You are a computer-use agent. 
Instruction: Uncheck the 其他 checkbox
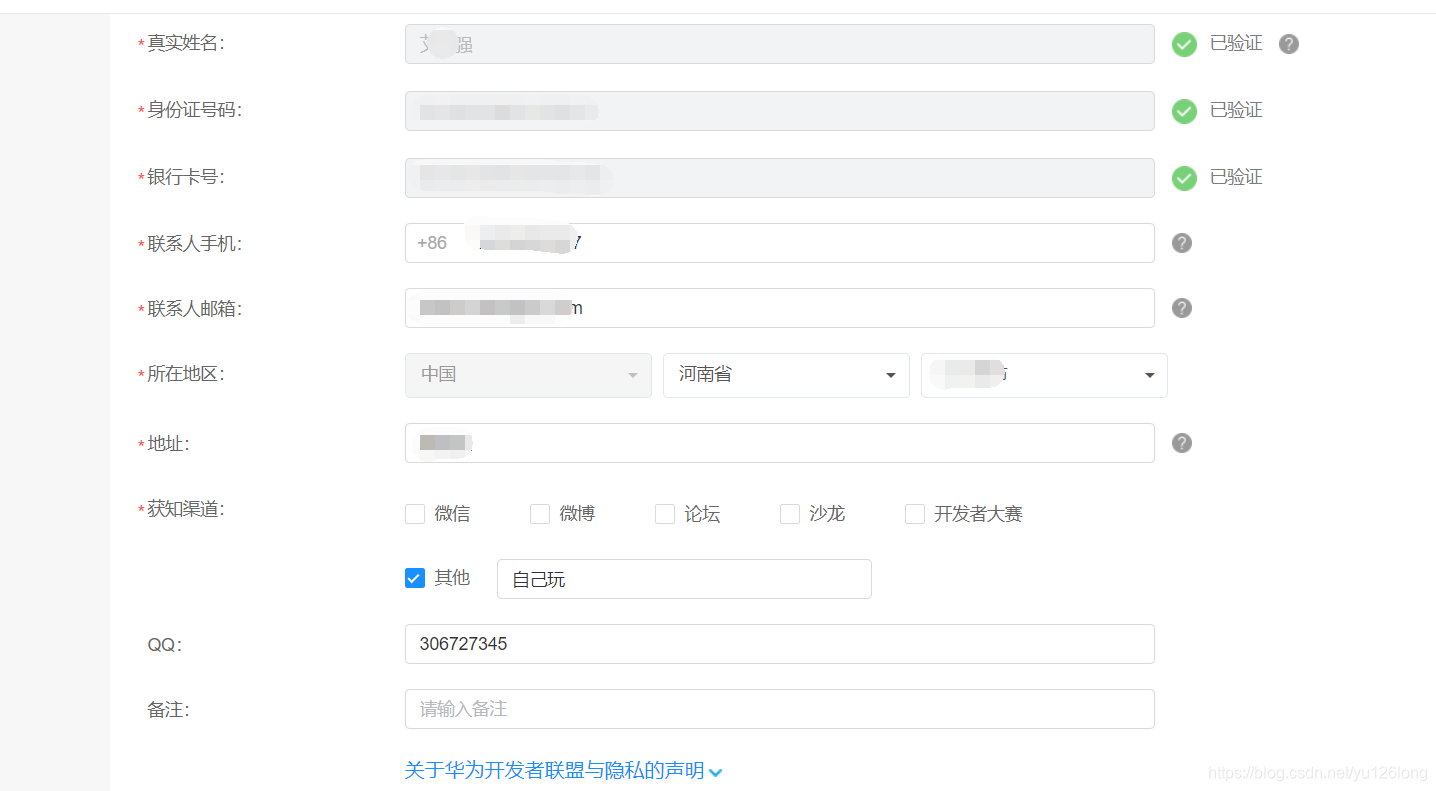tap(415, 578)
